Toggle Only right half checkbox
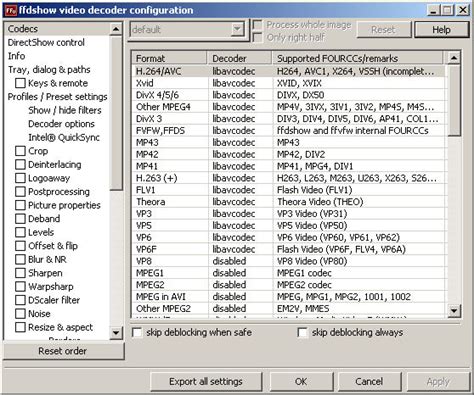This screenshot has width=474, height=395. coord(257,37)
